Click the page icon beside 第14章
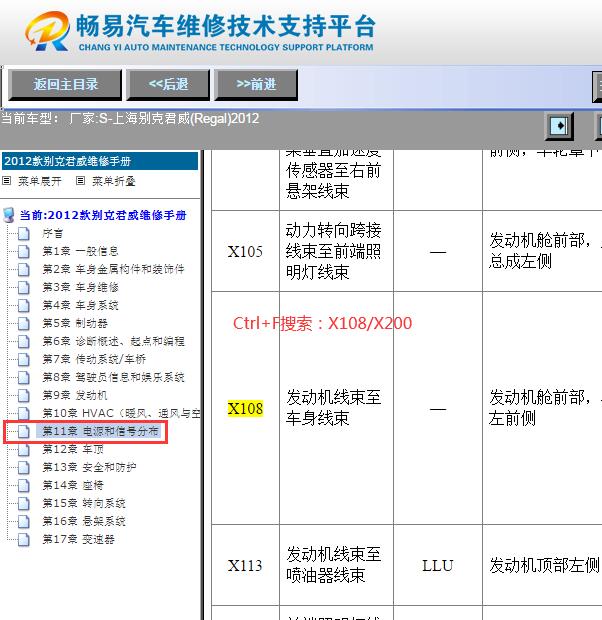This screenshot has height=620, width=602. [x=24, y=485]
